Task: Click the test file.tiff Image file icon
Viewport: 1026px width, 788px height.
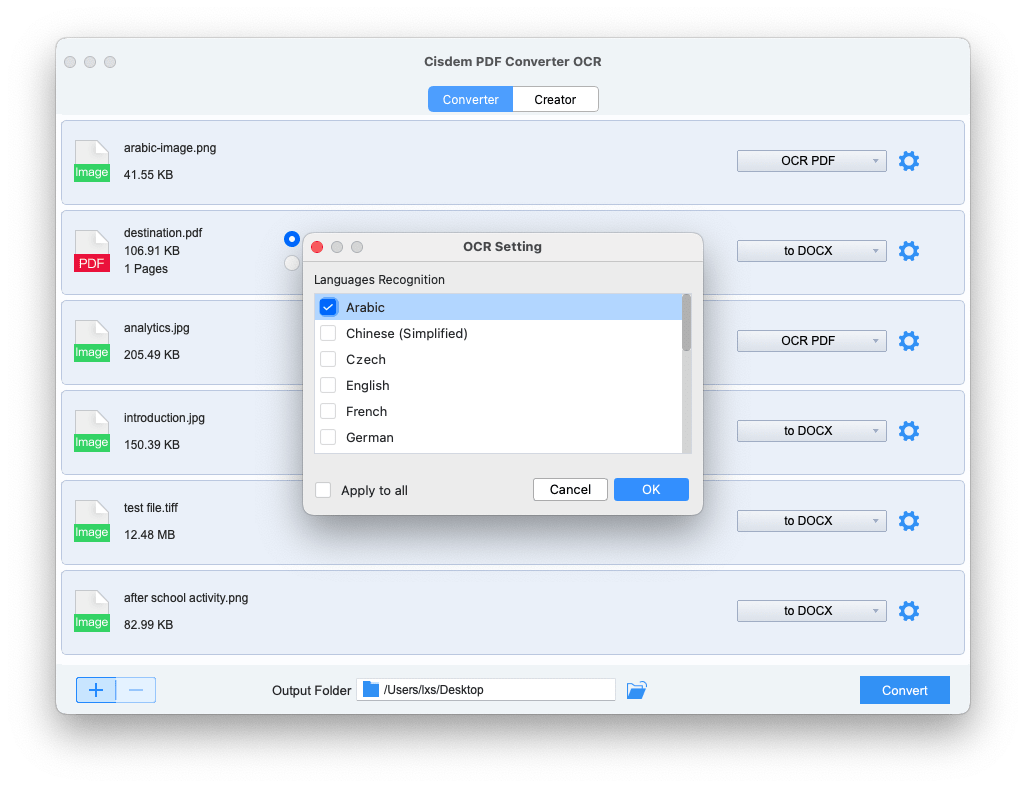Action: tap(92, 521)
